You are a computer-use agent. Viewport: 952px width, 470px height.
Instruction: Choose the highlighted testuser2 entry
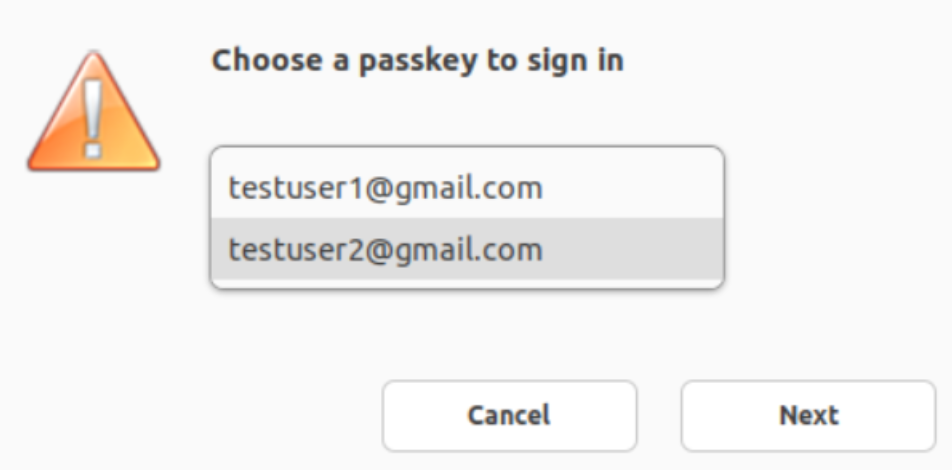tap(386, 249)
